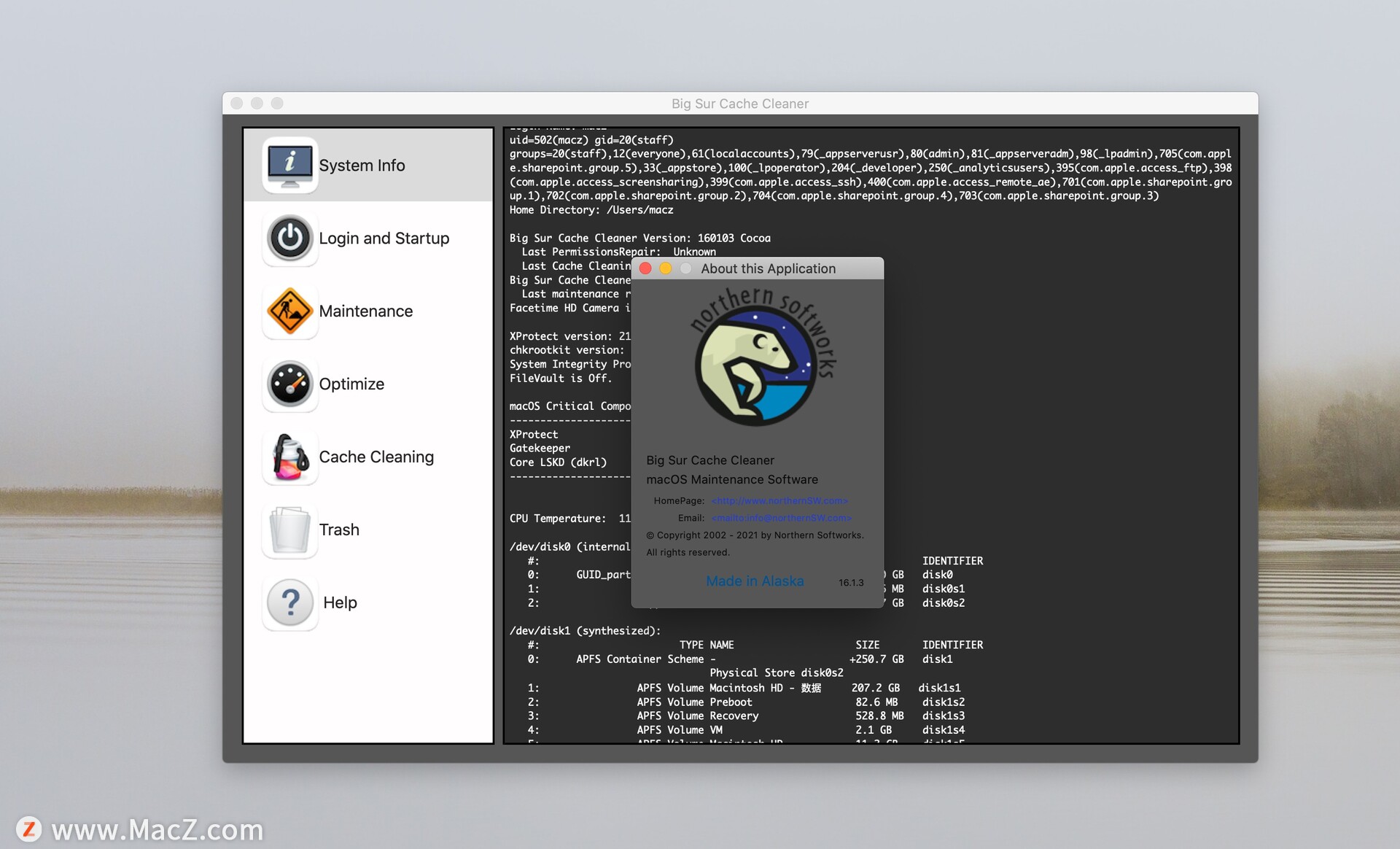Select the Trash papers icon
1400x849 pixels.
[x=289, y=530]
